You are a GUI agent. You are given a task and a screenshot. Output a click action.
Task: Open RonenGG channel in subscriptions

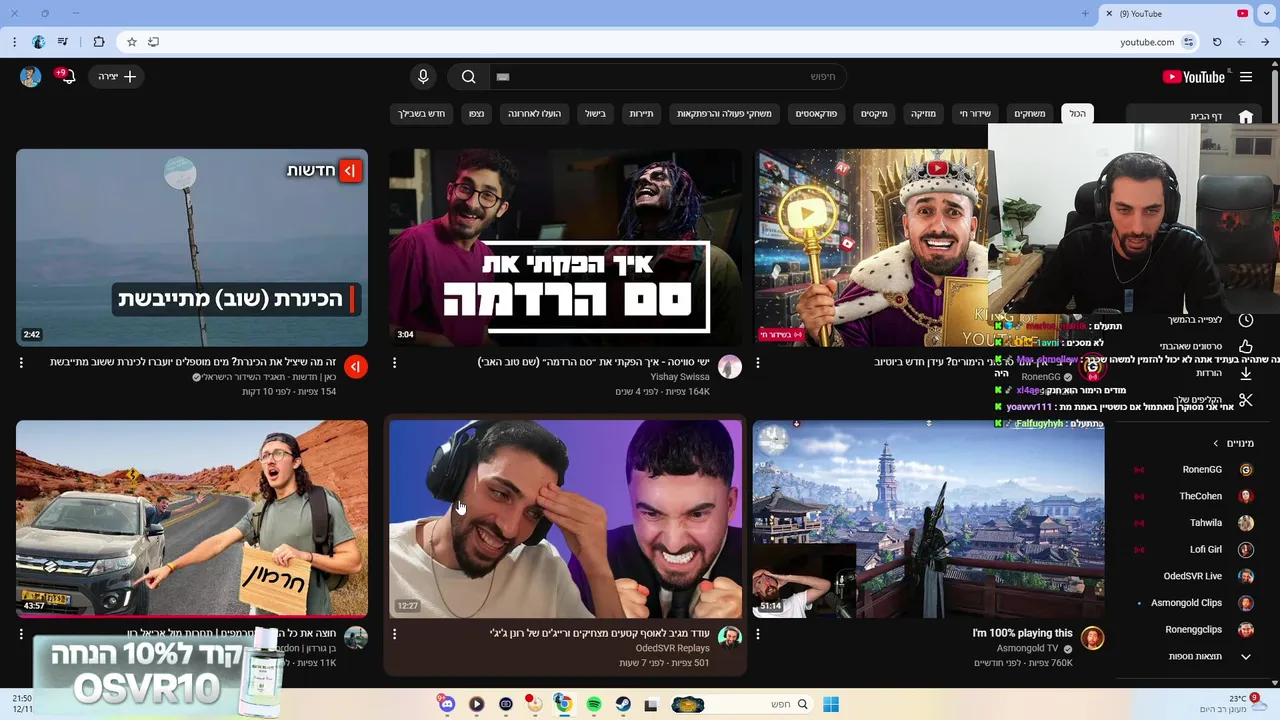pos(1193,470)
